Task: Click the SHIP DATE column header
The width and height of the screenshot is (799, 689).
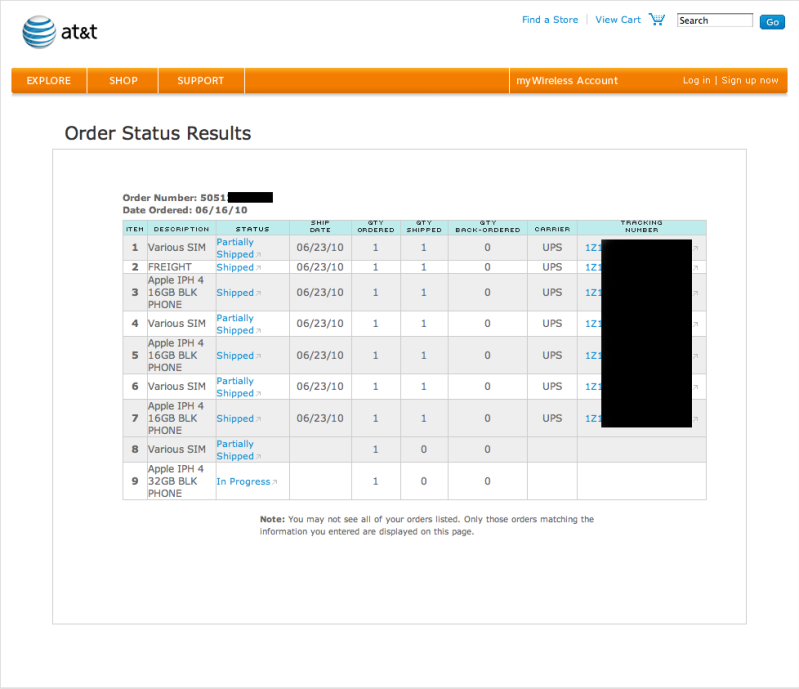Action: [320, 227]
